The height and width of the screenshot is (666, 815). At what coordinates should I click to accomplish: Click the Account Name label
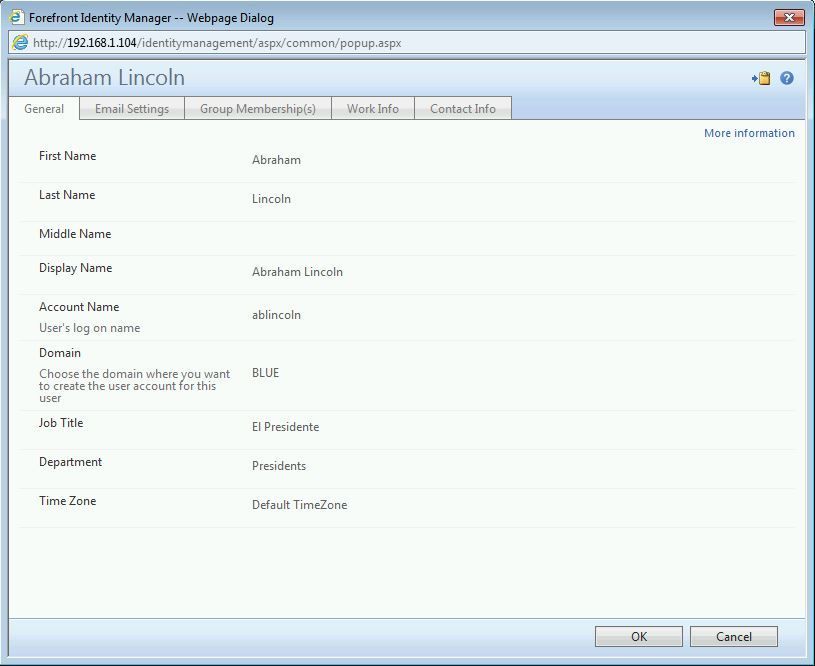[79, 307]
